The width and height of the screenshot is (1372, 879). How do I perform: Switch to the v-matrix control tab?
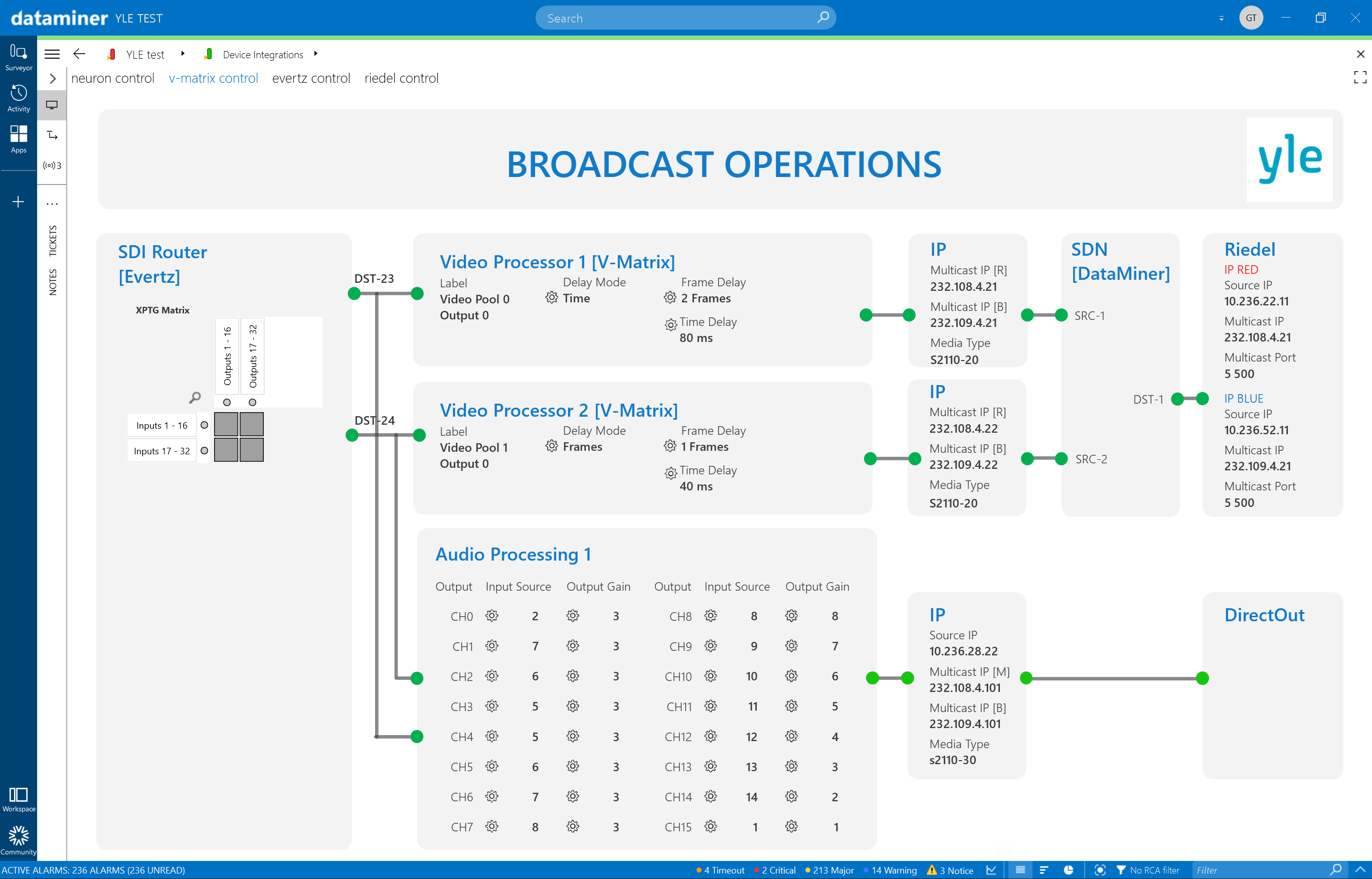click(214, 78)
